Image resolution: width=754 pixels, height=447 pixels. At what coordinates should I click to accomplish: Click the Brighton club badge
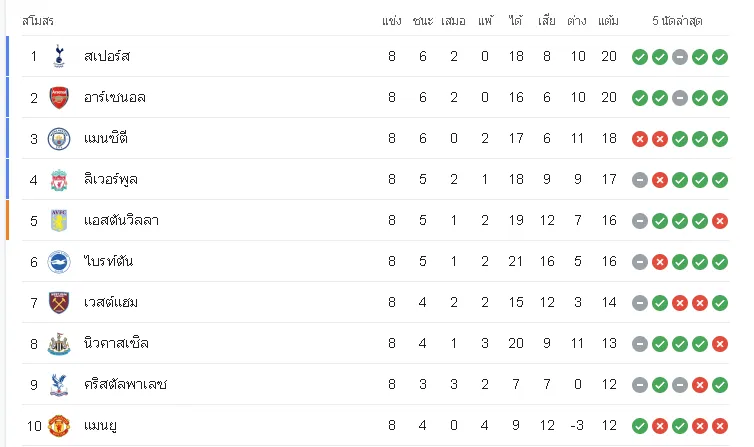[59, 262]
